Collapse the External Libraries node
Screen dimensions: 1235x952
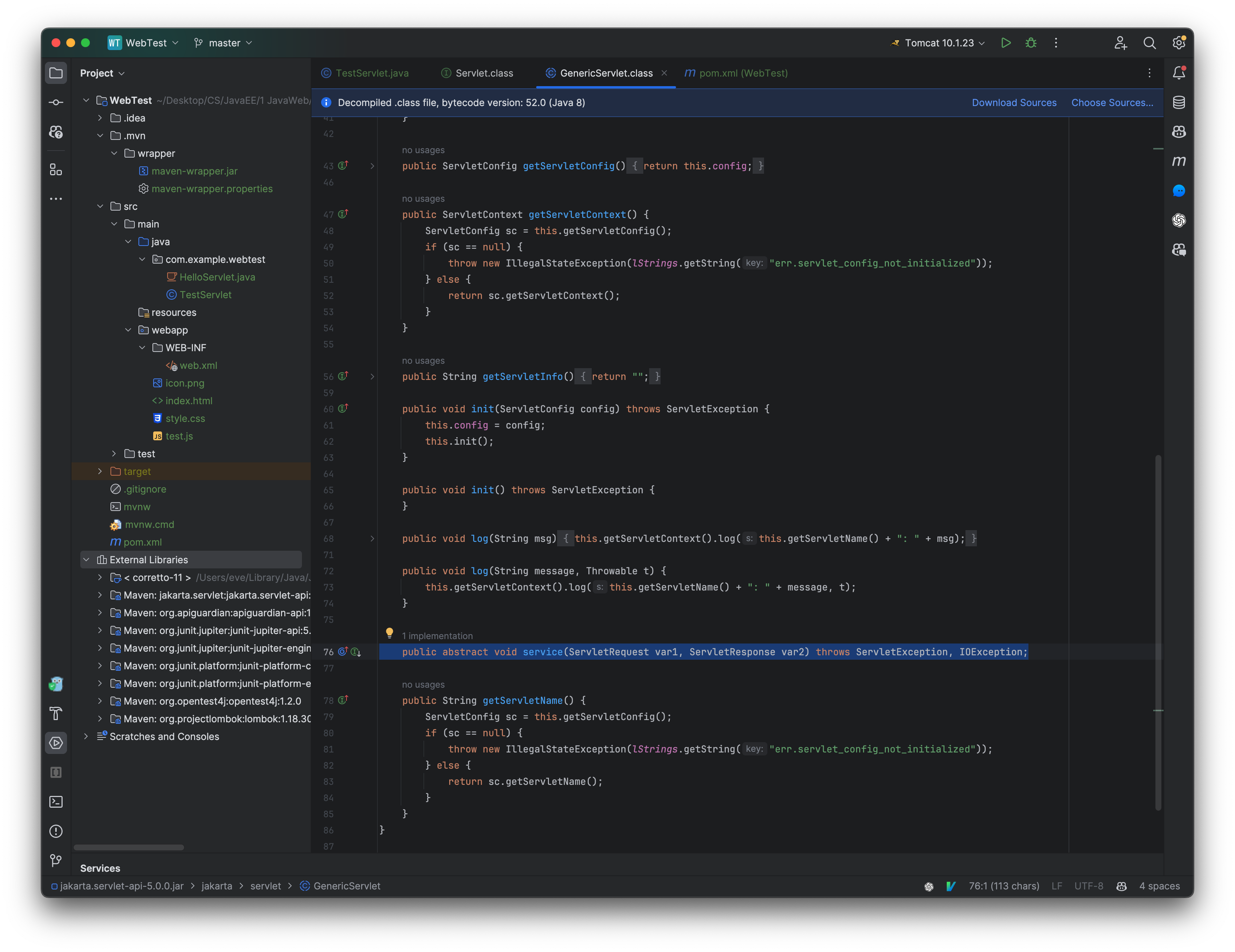click(87, 560)
